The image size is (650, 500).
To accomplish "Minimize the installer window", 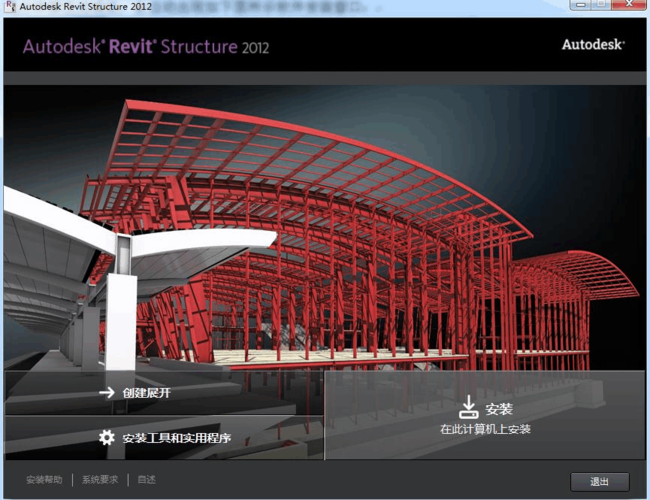I will [580, 5].
